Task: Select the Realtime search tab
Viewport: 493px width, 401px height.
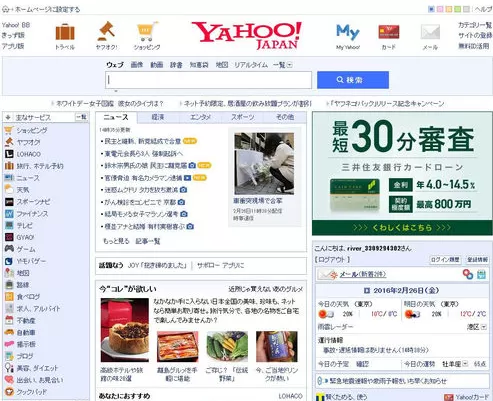Action: (x=251, y=65)
